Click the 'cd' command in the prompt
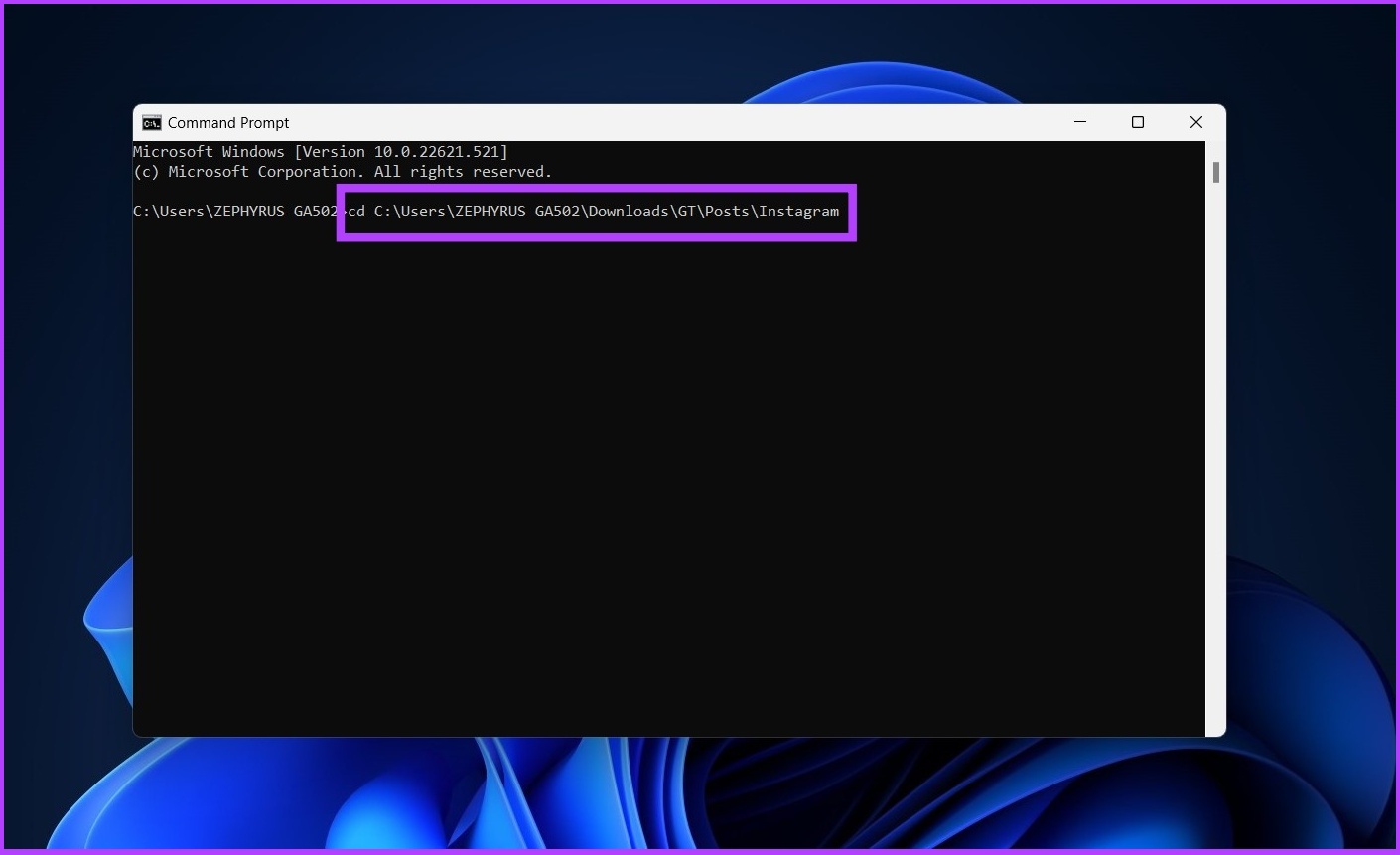Image resolution: width=1400 pixels, height=855 pixels. [x=356, y=212]
